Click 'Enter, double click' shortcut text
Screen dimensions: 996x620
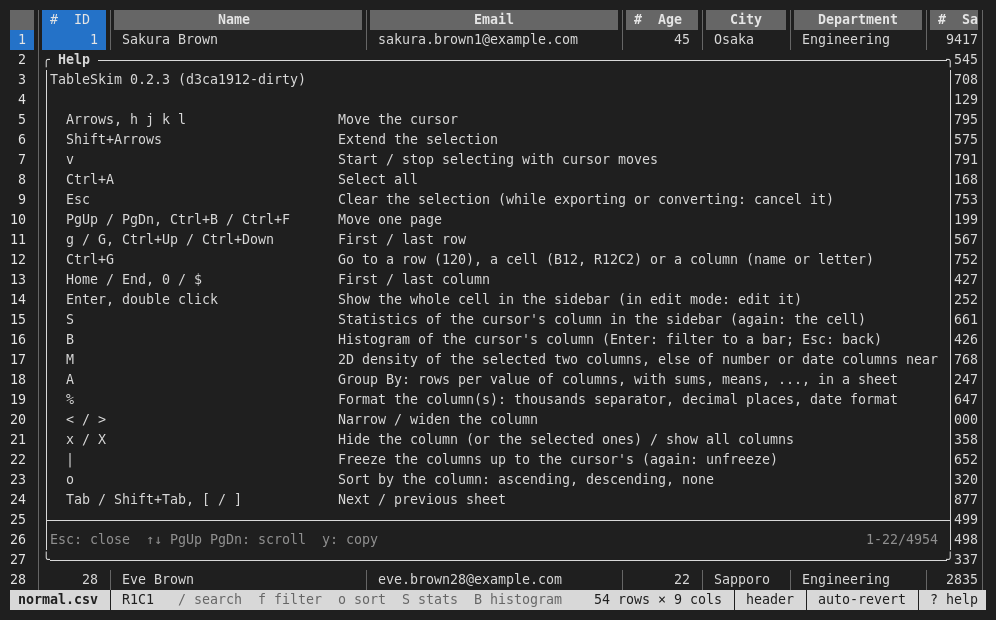point(142,299)
